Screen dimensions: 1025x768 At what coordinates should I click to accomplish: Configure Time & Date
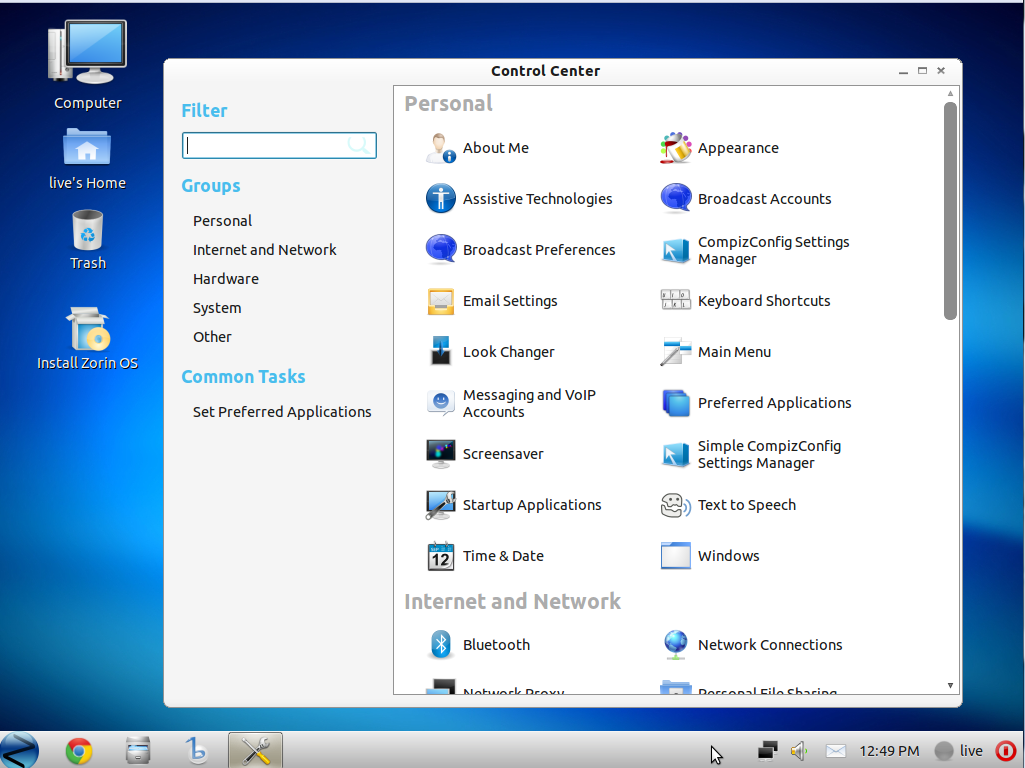pyautogui.click(x=503, y=556)
